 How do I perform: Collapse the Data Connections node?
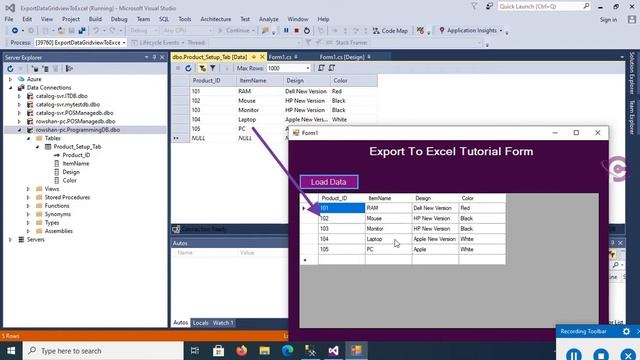point(11,88)
